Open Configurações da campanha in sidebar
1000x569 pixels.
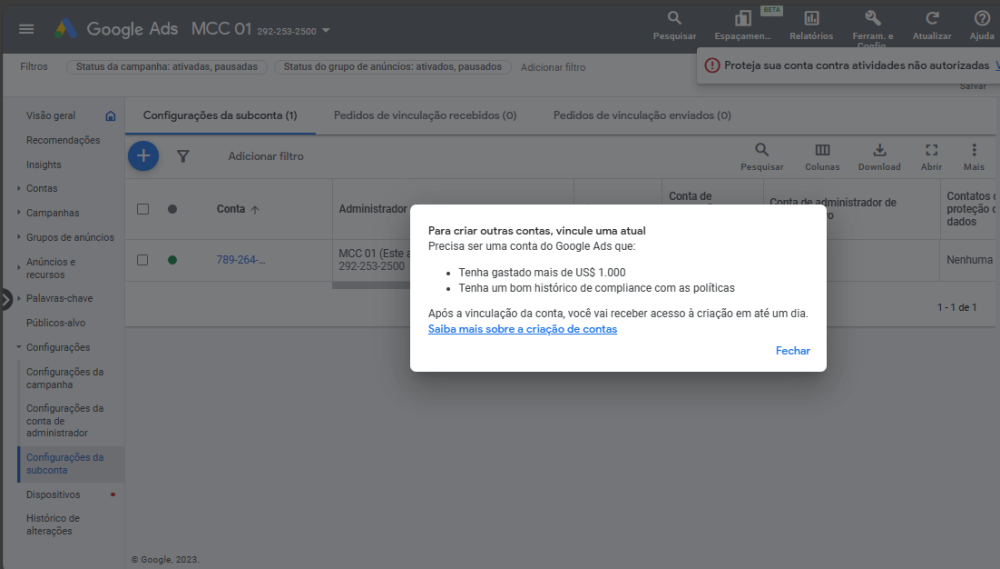point(64,378)
